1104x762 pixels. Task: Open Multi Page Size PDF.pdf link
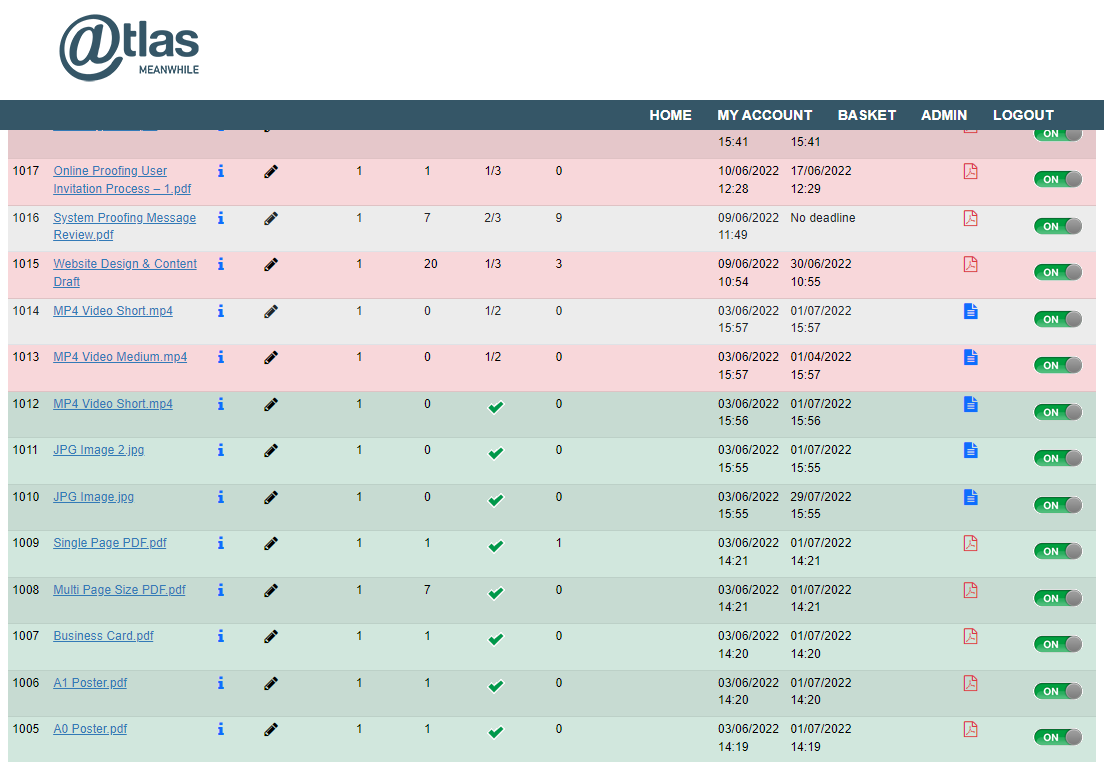click(120, 589)
